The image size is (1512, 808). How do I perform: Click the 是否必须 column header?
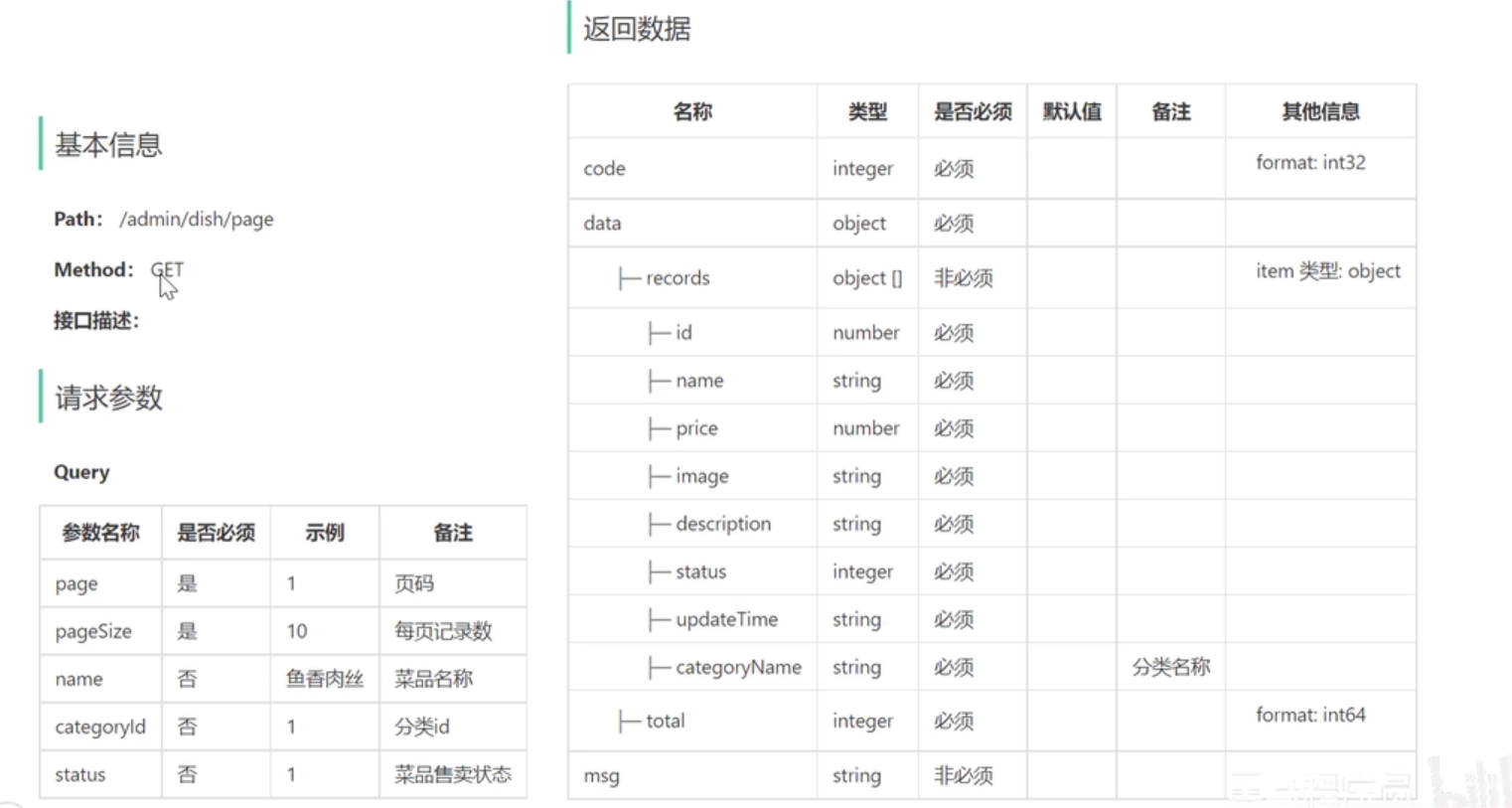point(972,111)
